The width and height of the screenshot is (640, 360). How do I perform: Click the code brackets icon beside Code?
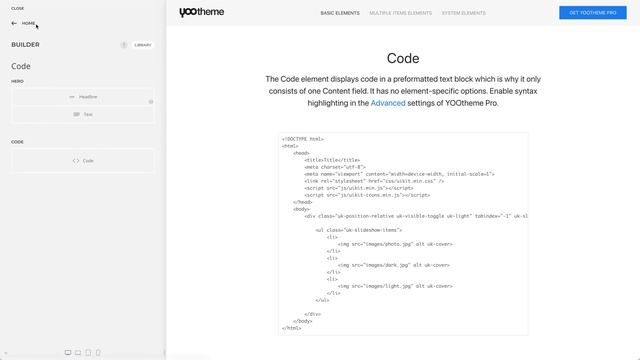[x=76, y=161]
